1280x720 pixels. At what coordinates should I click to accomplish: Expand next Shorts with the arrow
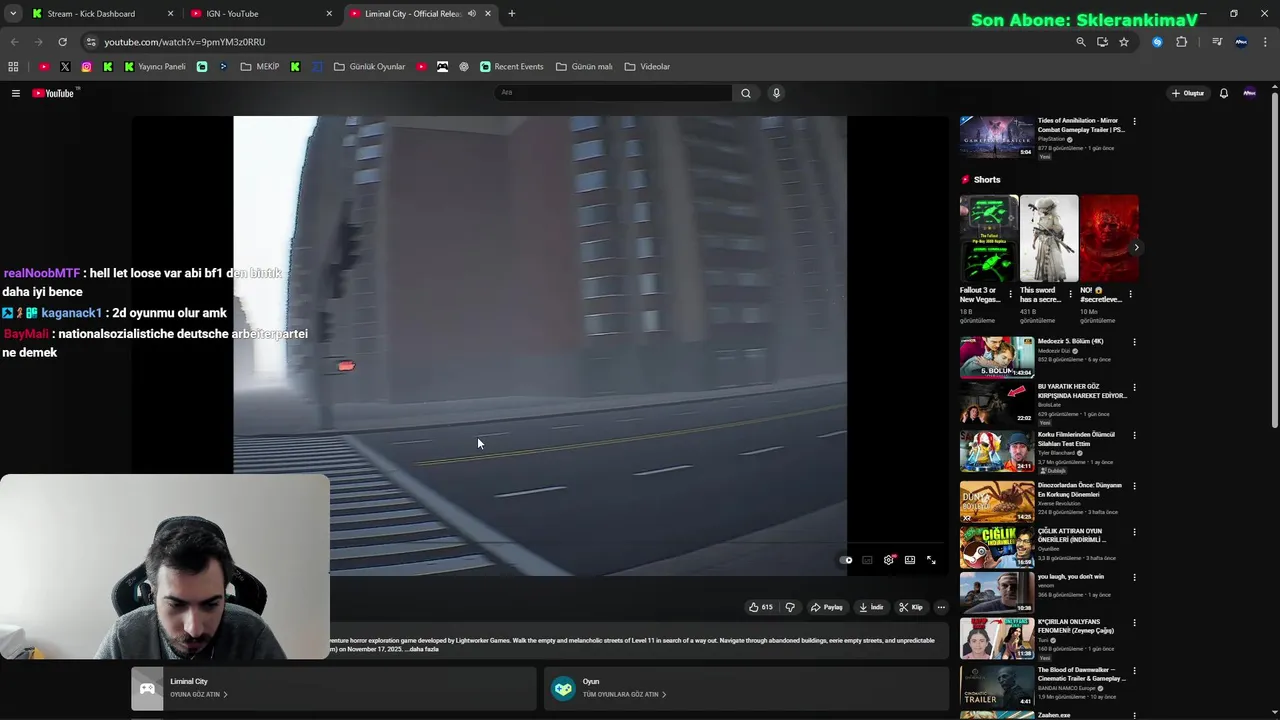(x=1136, y=247)
